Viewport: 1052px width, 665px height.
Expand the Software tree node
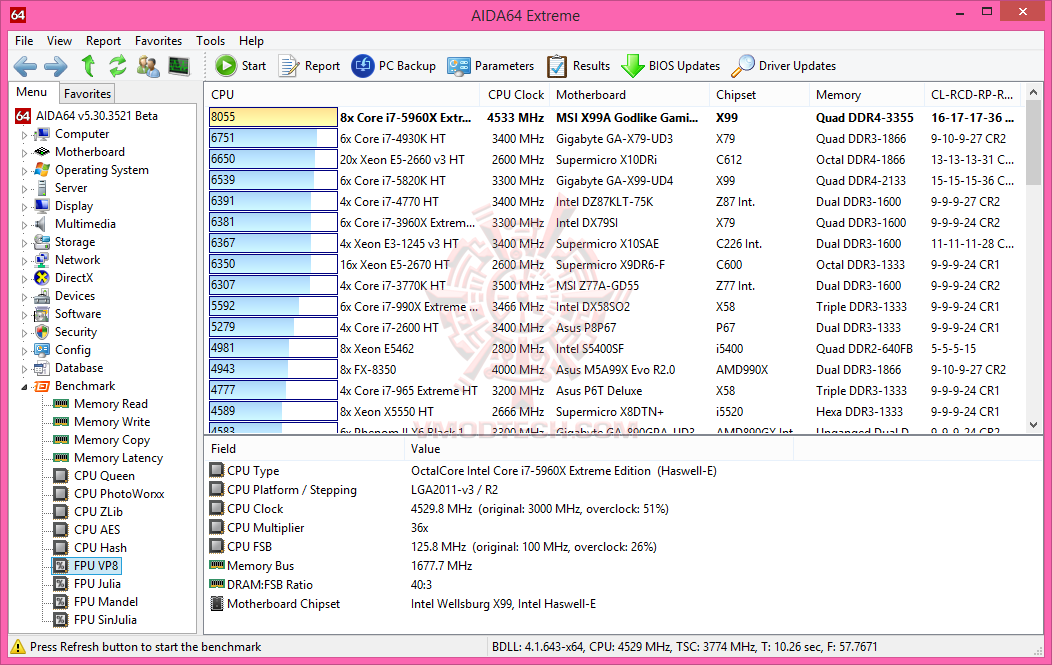25,315
